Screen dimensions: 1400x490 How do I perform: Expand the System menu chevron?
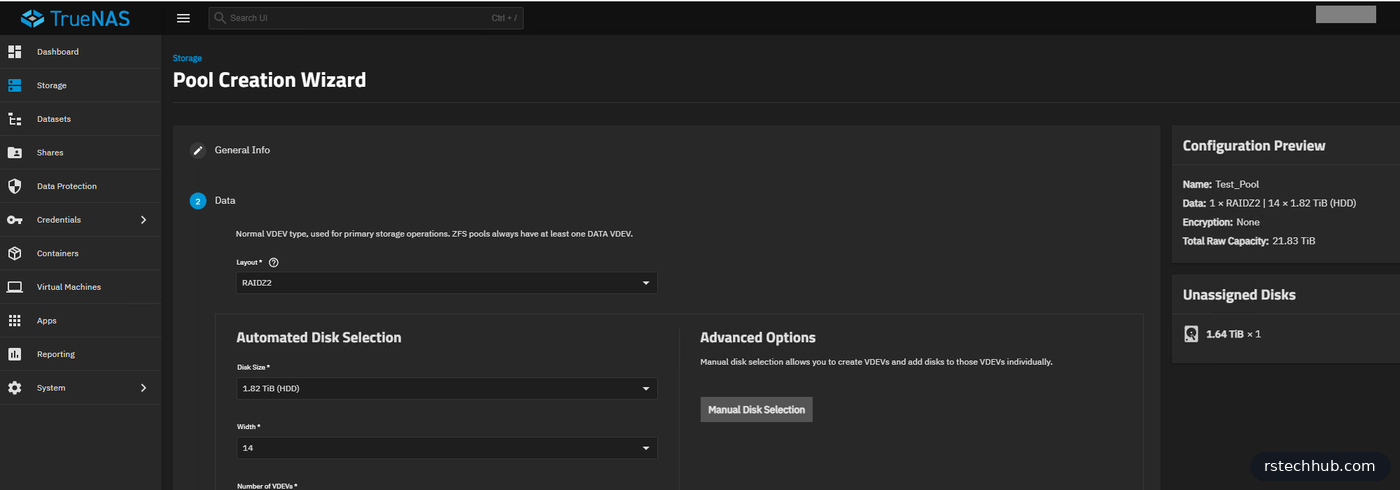pos(143,388)
